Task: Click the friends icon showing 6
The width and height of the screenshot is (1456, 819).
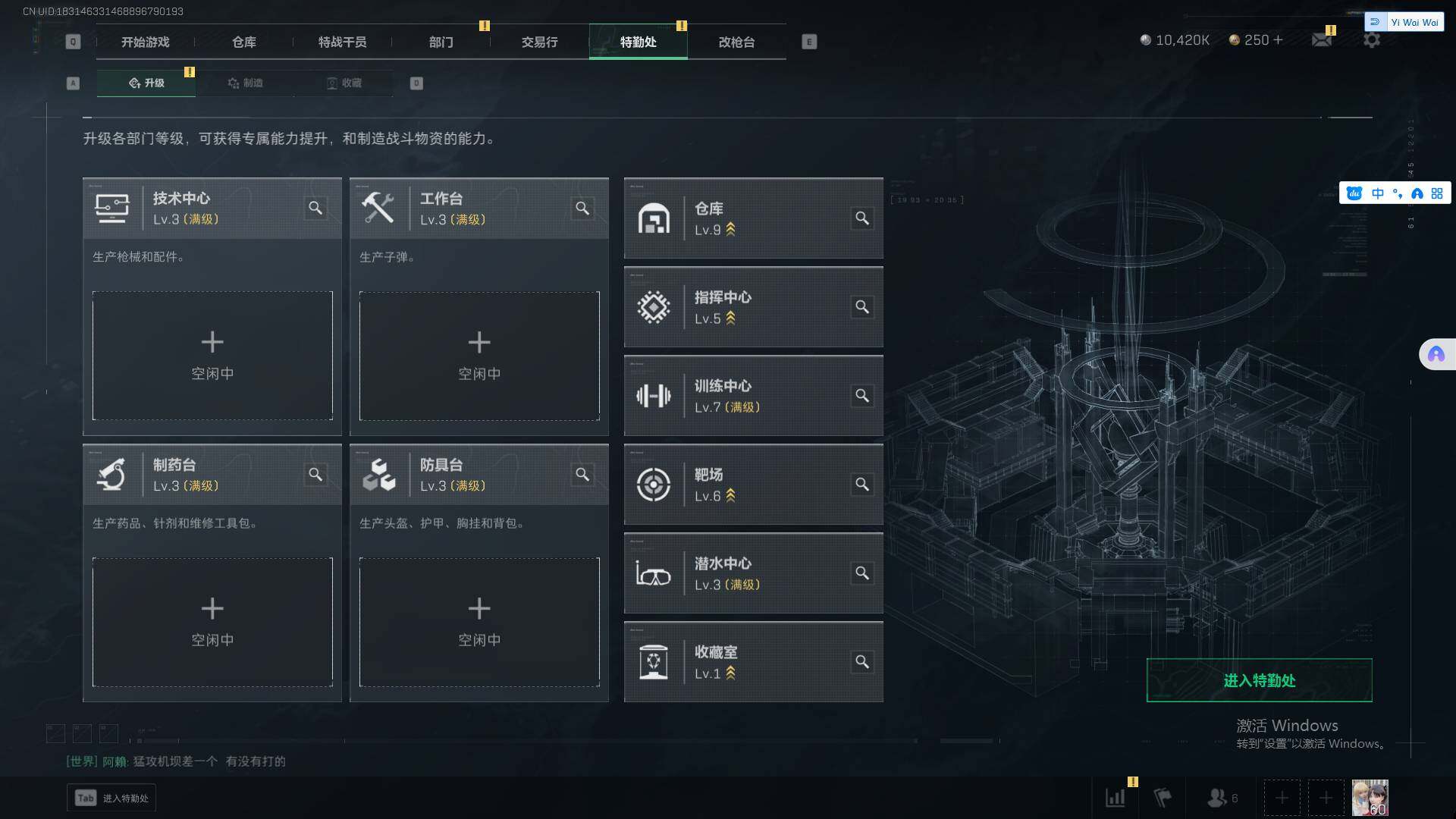Action: tap(1222, 798)
